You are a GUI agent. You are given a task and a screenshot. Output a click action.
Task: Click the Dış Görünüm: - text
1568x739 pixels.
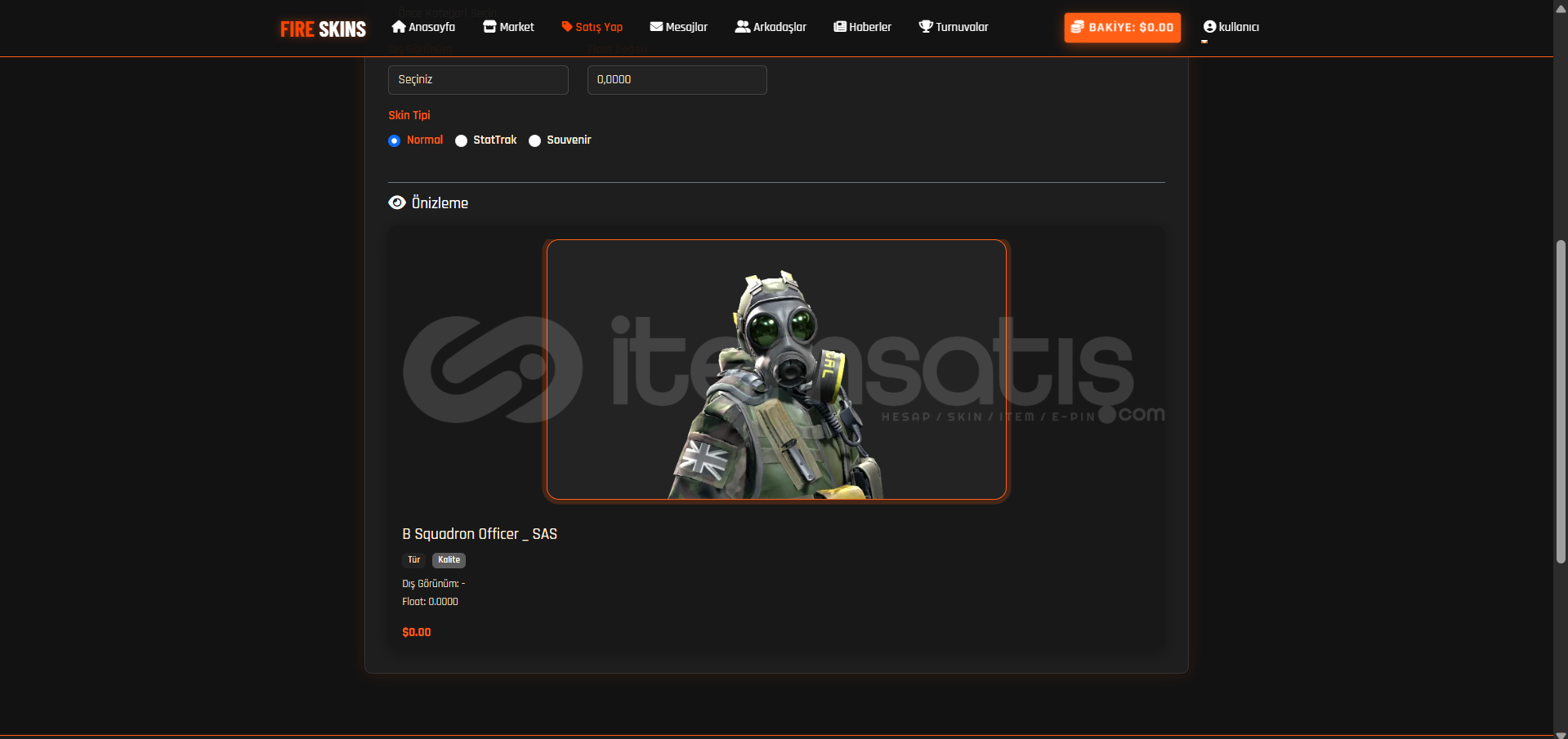pos(434,584)
